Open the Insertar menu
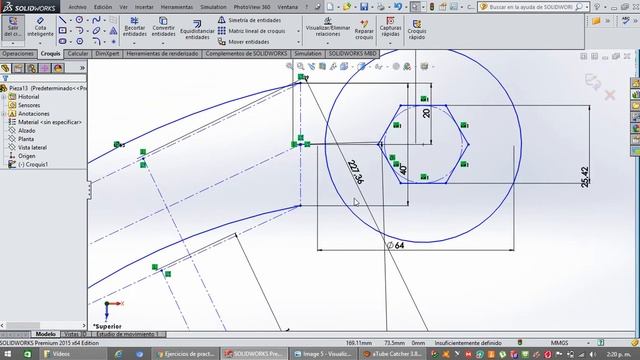 [144, 7]
